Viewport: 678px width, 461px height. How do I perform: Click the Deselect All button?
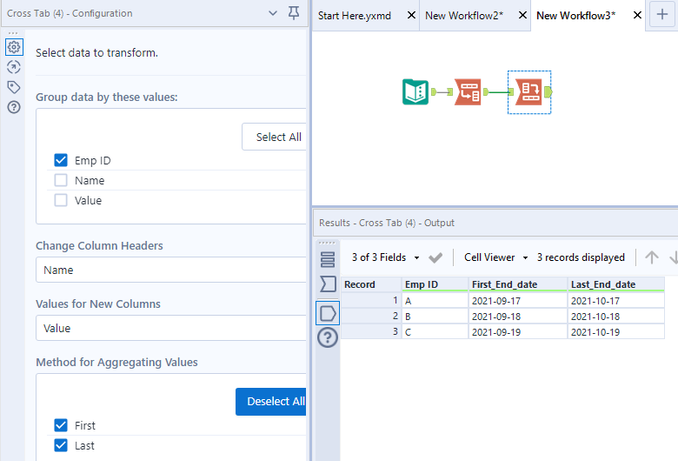click(x=271, y=402)
